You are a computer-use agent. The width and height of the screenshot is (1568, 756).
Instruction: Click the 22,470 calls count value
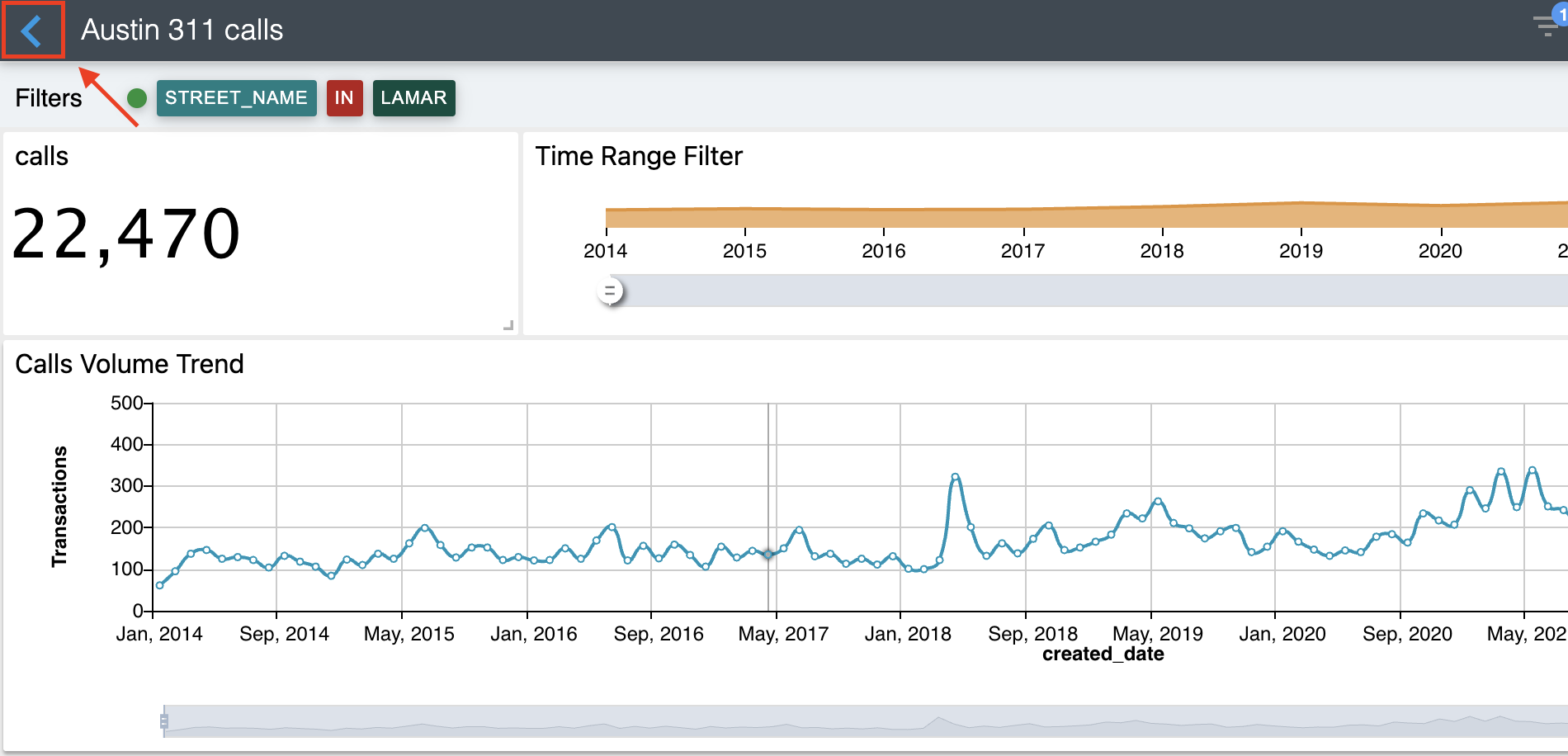coord(126,235)
